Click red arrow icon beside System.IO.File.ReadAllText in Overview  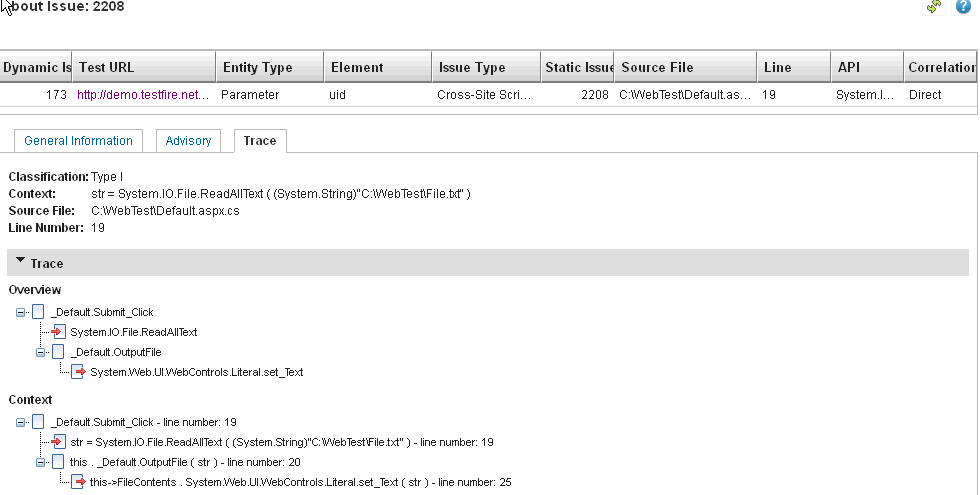coord(58,332)
